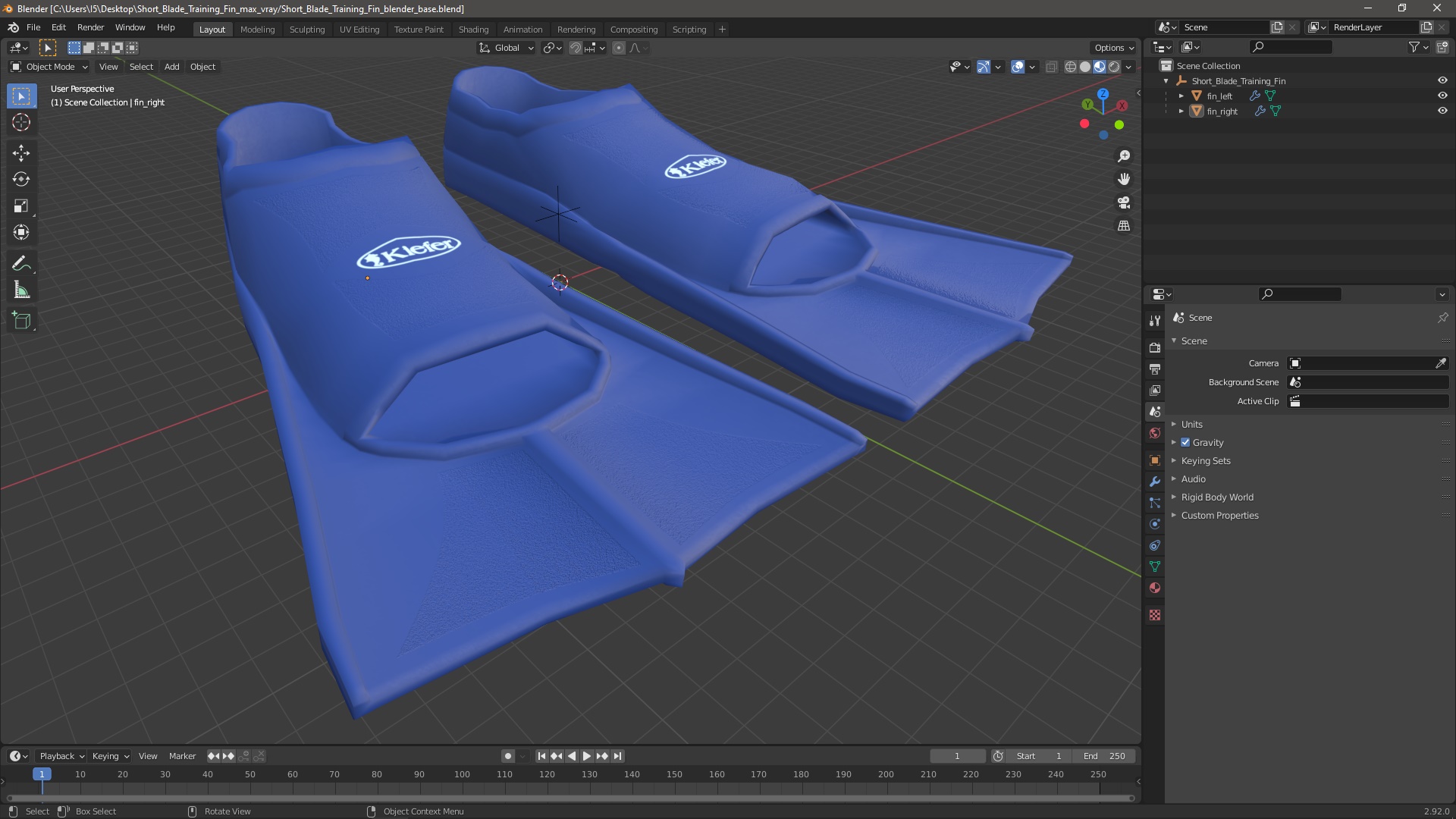
Task: Open the File menu
Action: pos(33,27)
